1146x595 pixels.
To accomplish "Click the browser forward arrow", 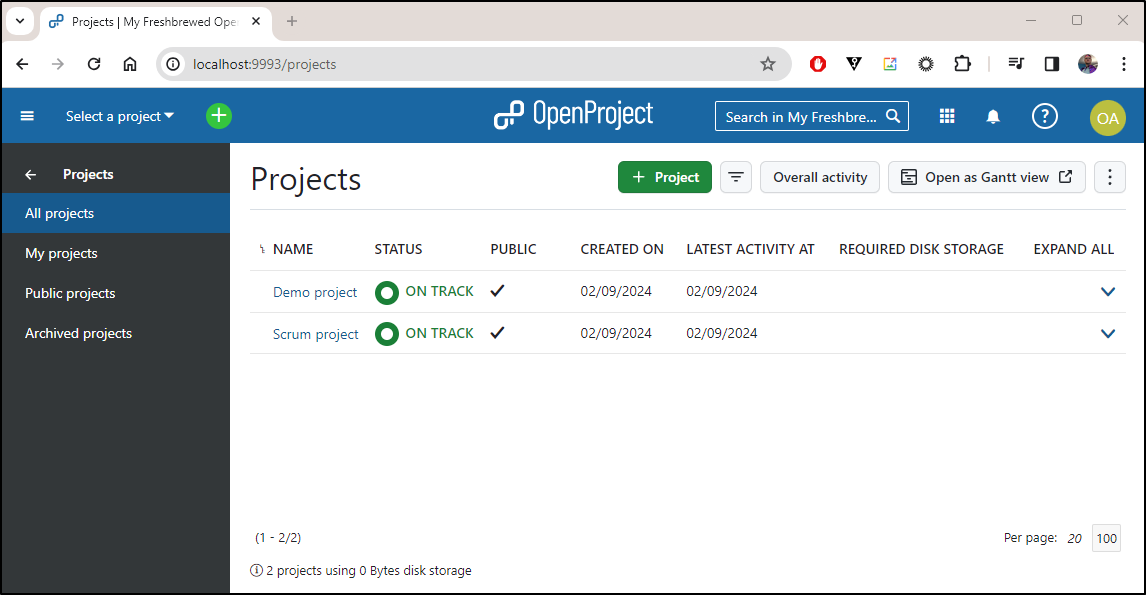I will click(x=58, y=64).
